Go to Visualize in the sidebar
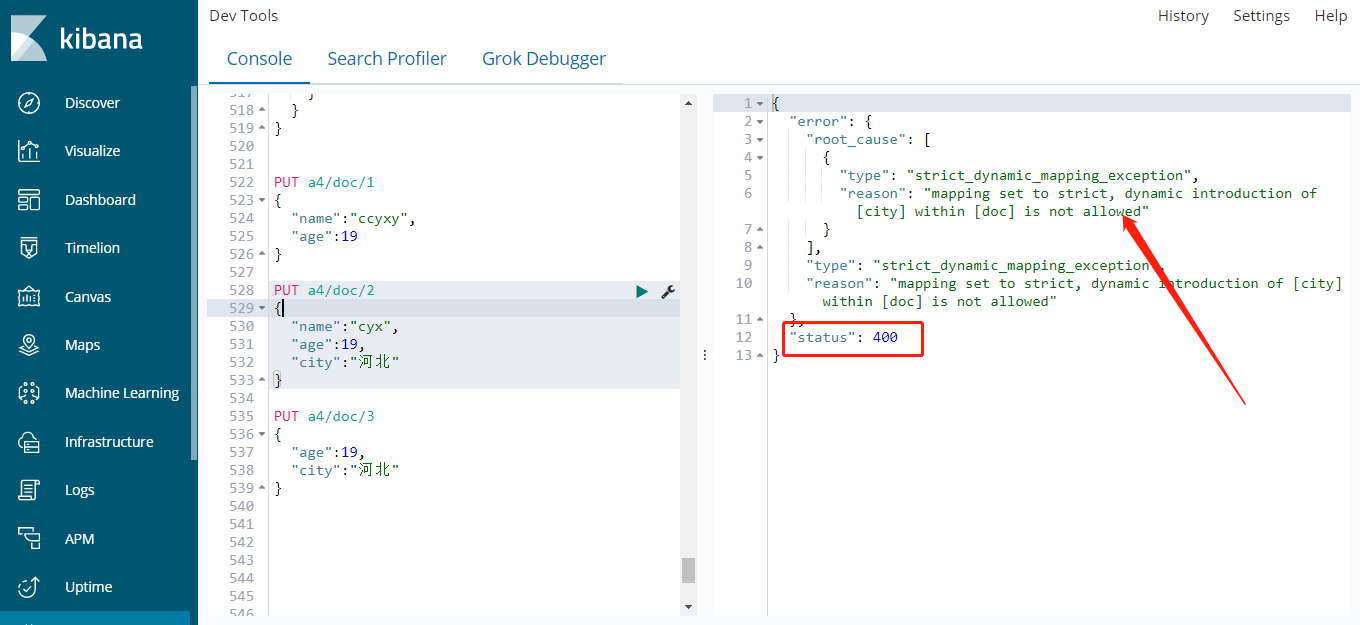 coord(92,151)
